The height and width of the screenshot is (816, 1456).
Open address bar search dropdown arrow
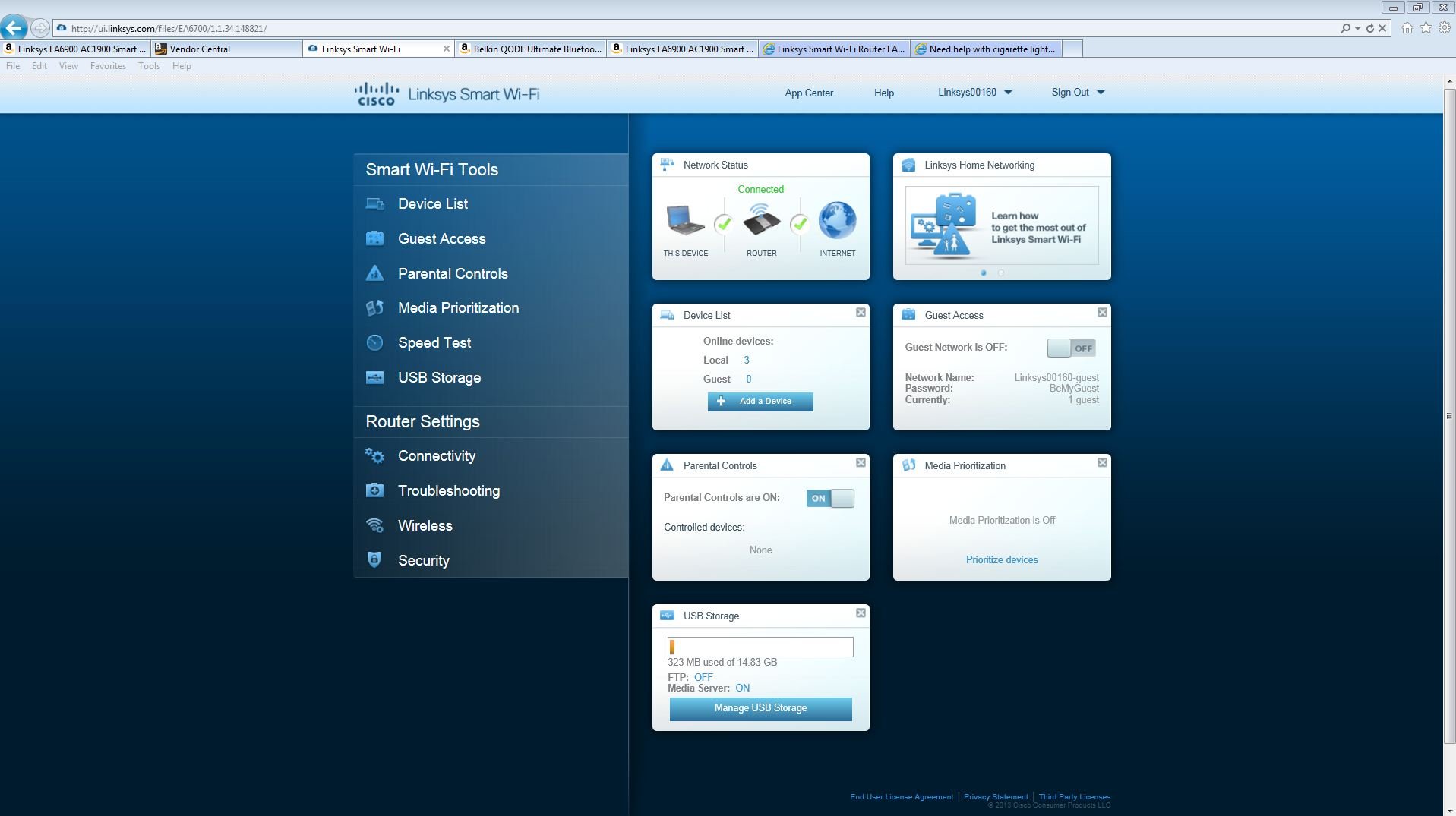[x=1357, y=28]
